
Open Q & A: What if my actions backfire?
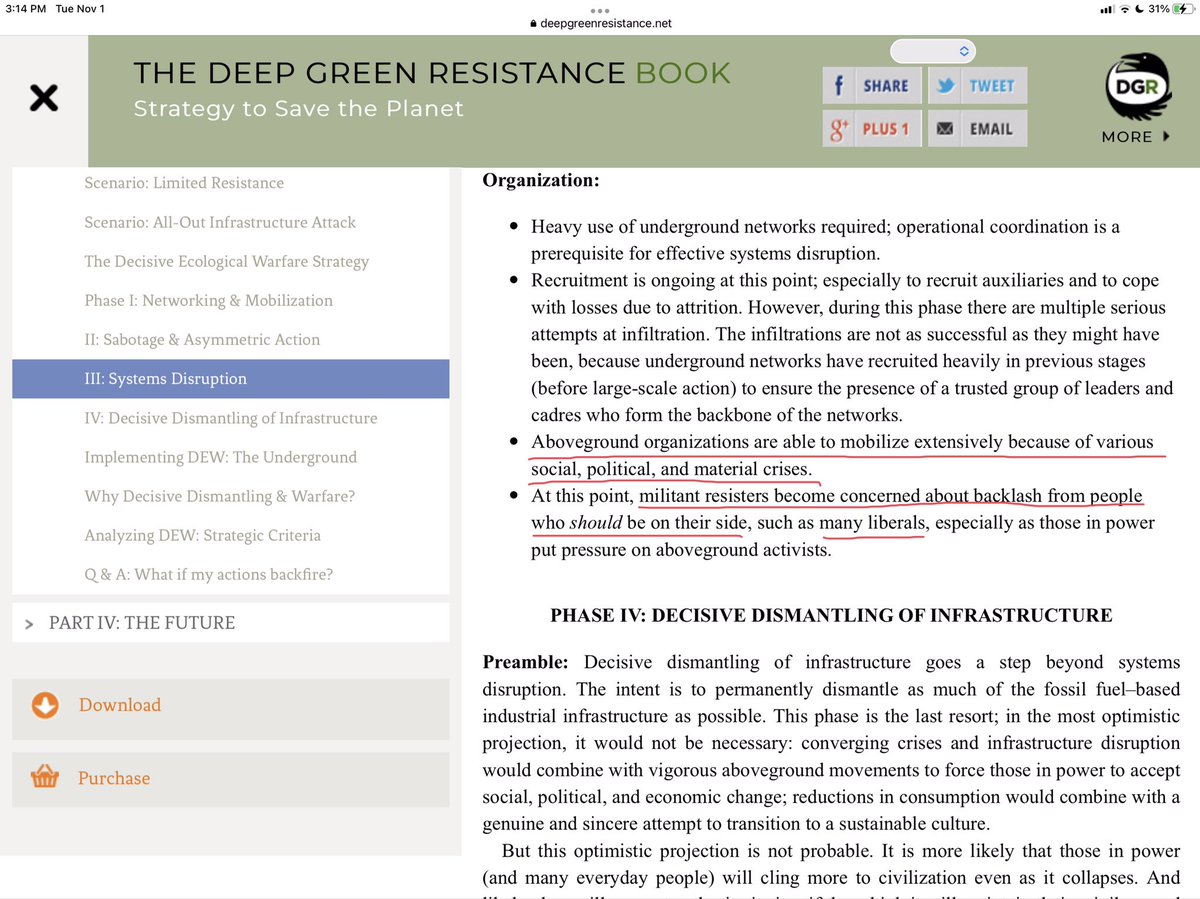(208, 574)
